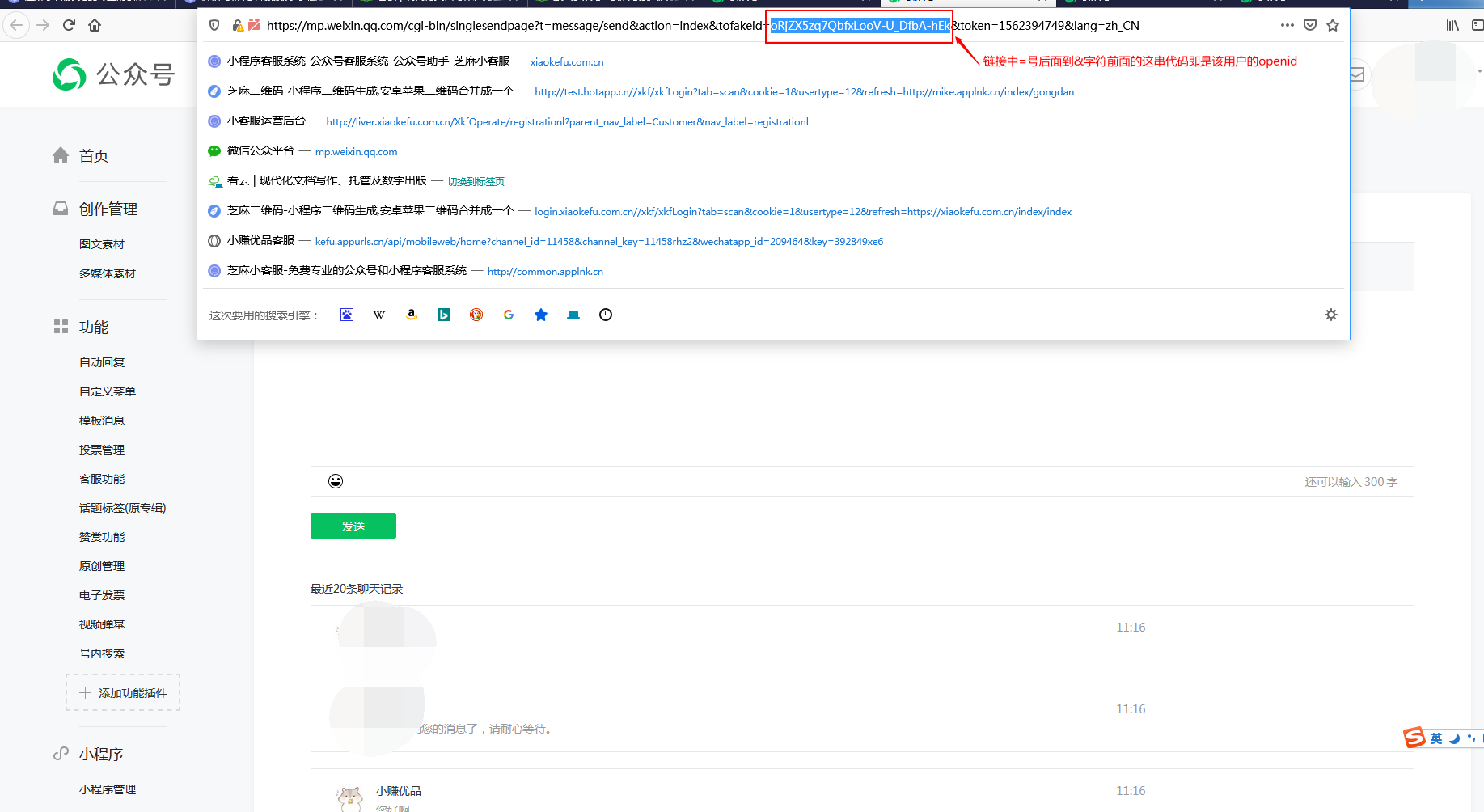Open 功能 section header

pyautogui.click(x=94, y=327)
